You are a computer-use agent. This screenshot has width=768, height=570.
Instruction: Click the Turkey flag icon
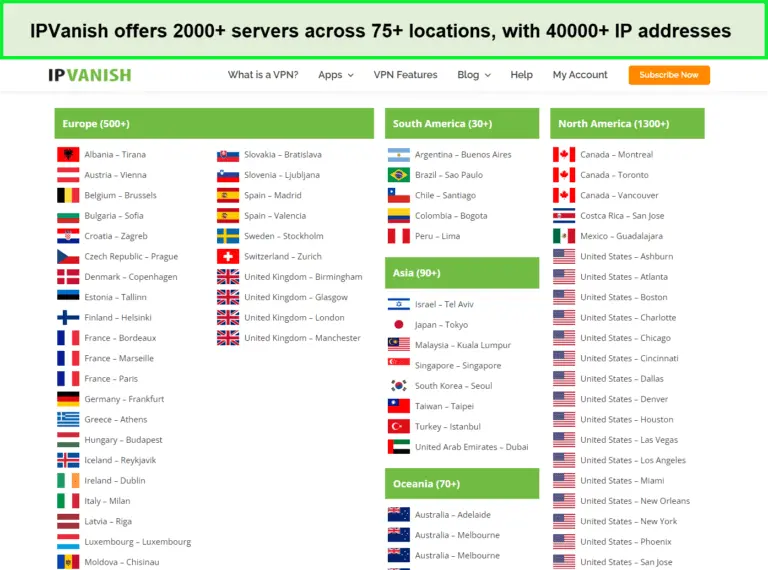point(399,427)
